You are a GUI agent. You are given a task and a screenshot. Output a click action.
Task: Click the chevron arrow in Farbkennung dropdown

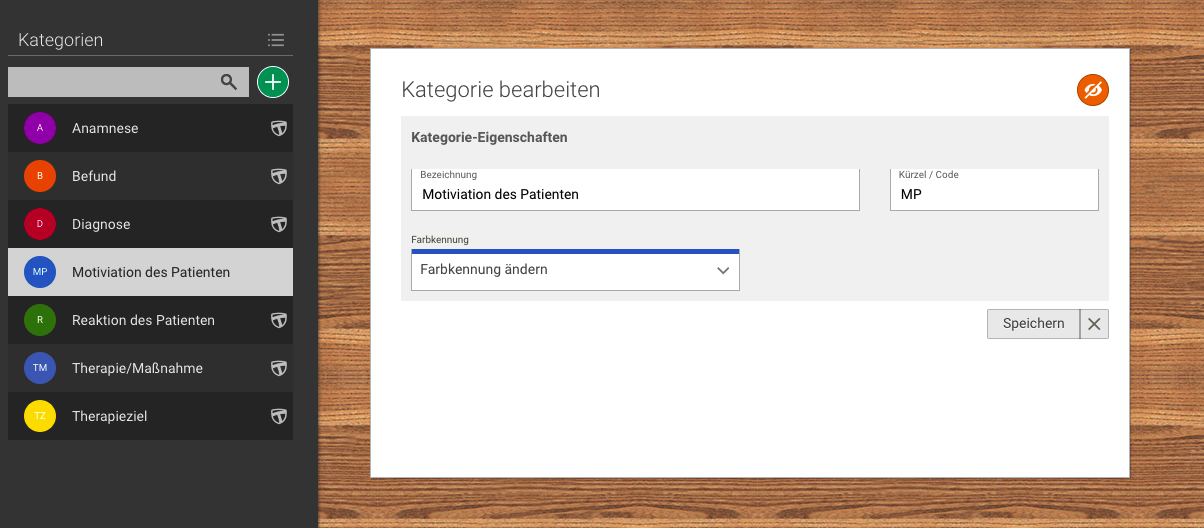[724, 271]
